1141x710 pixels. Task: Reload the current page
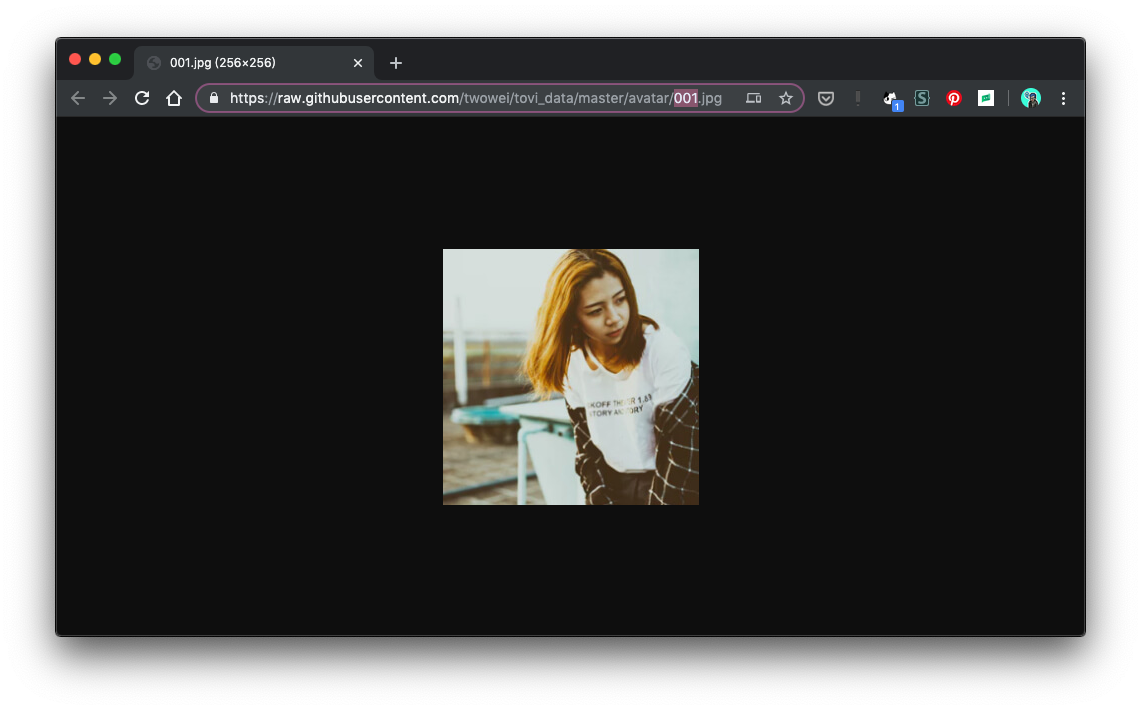[x=142, y=98]
